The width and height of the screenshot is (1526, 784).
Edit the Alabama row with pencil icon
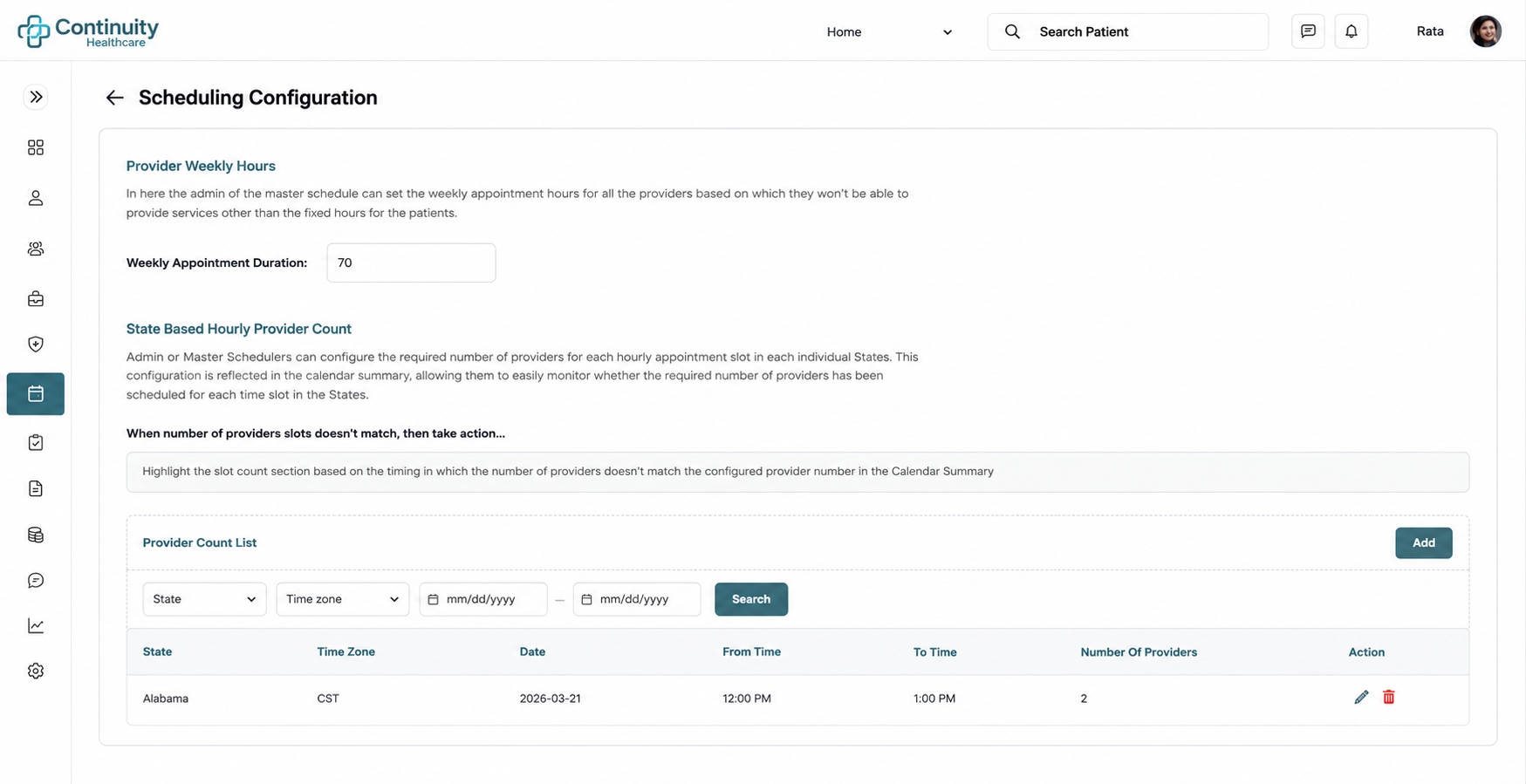[1361, 697]
